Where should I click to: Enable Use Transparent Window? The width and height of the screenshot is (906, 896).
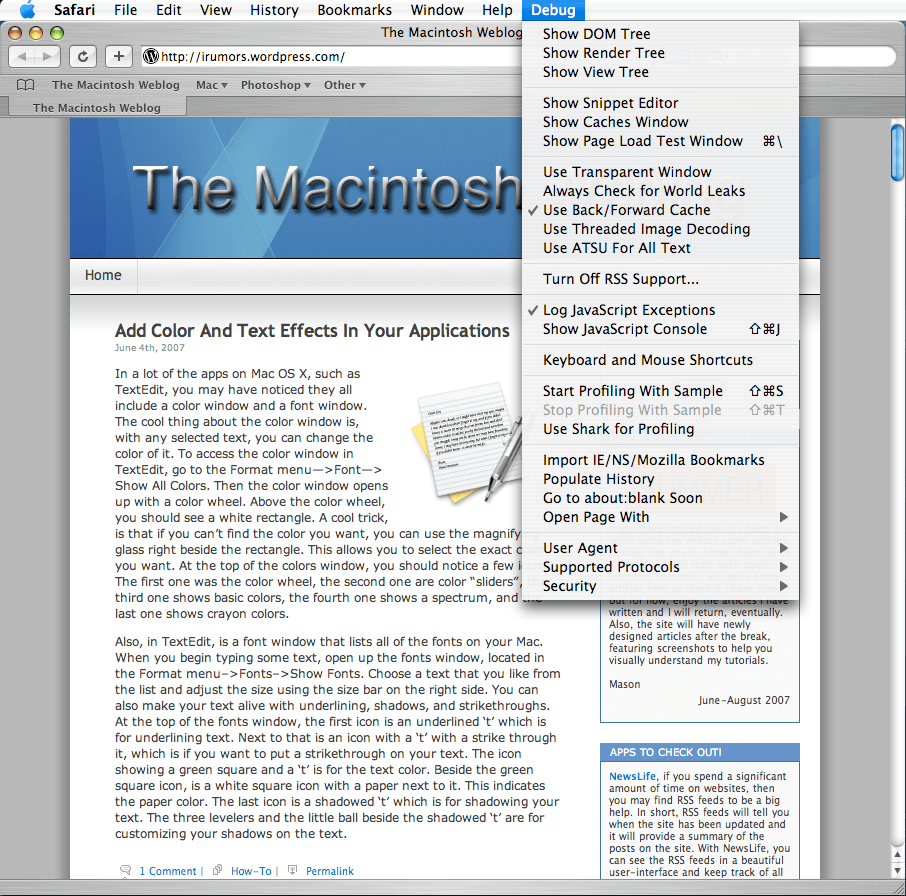click(x=660, y=172)
